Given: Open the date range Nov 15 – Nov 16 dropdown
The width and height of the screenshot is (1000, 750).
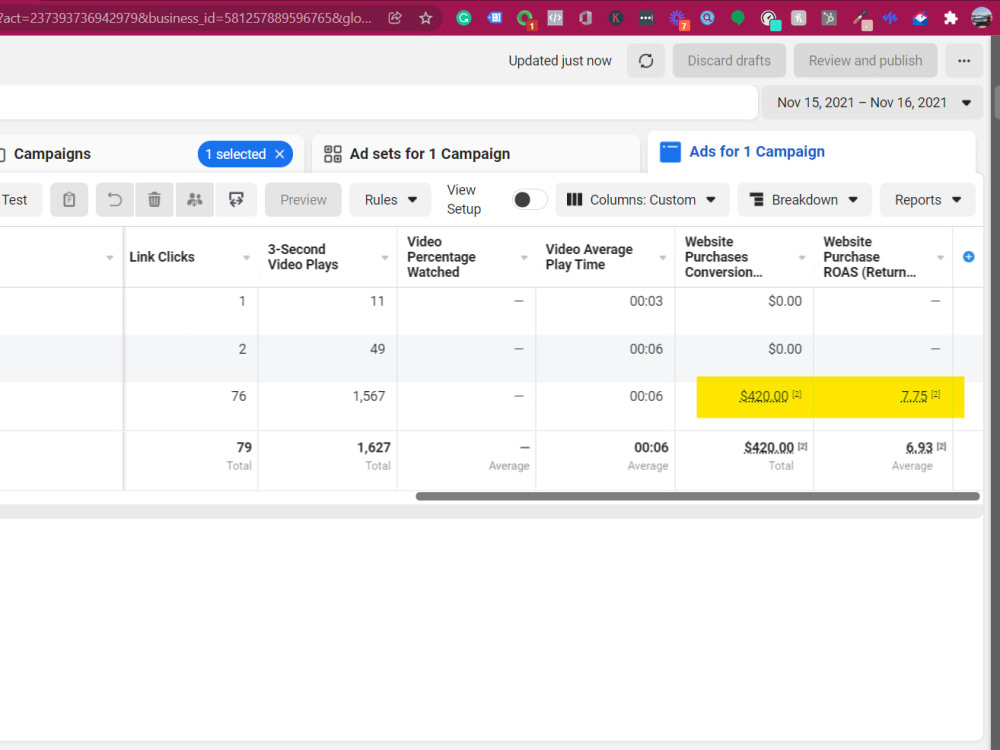Looking at the screenshot, I should coord(873,103).
